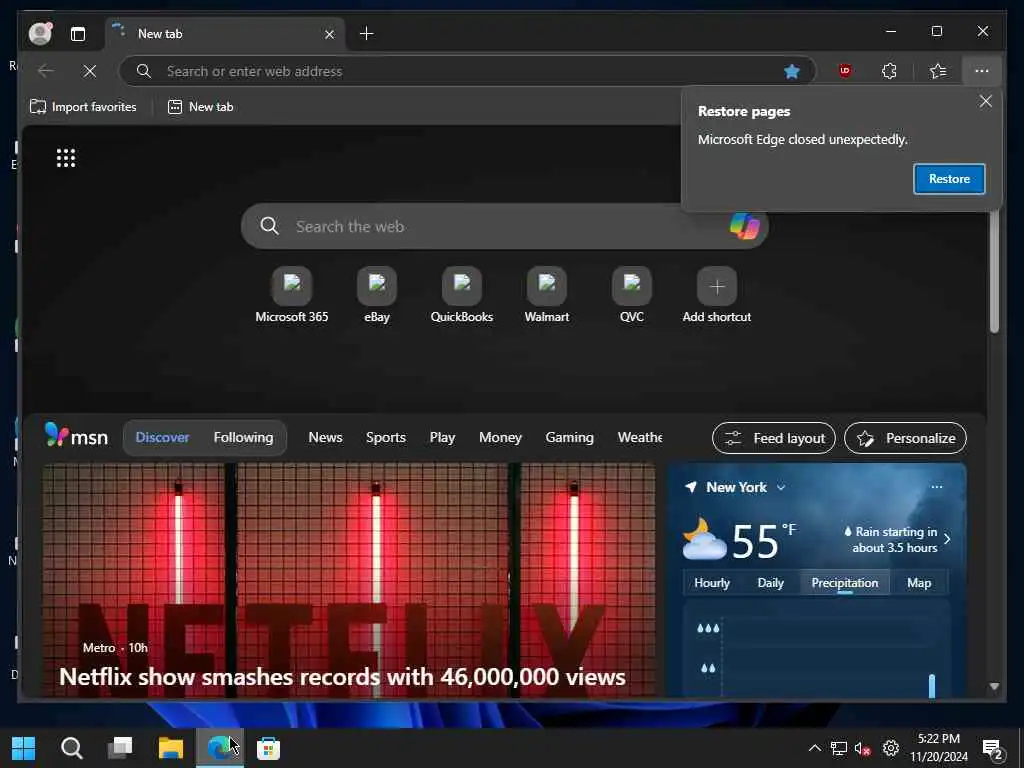The image size is (1024, 768).
Task: Click the Feed layout button
Action: point(773,438)
